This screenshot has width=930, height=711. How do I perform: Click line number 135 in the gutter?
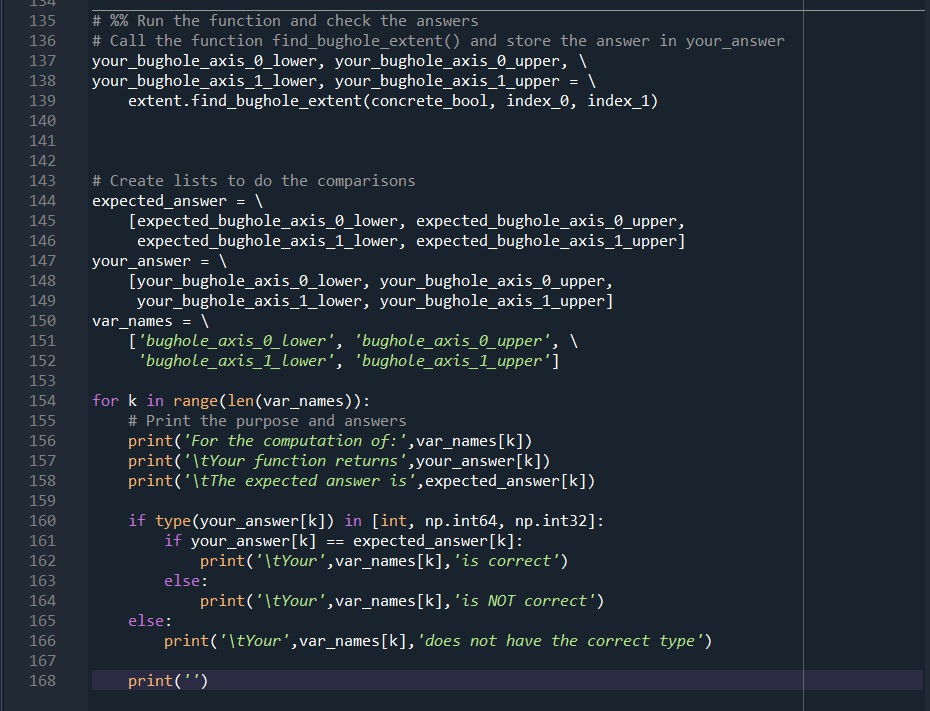pyautogui.click(x=42, y=21)
